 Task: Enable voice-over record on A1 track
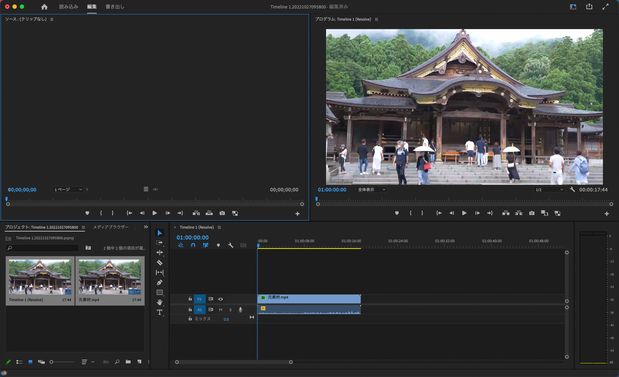[240, 310]
